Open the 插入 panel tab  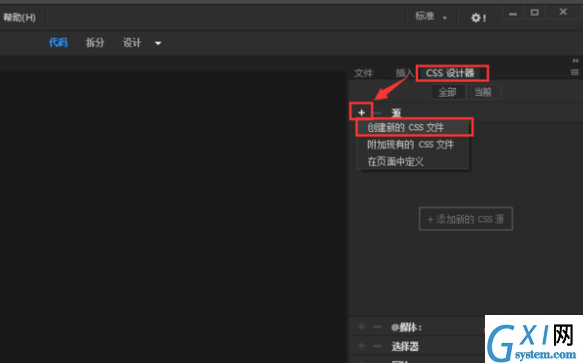pos(405,73)
